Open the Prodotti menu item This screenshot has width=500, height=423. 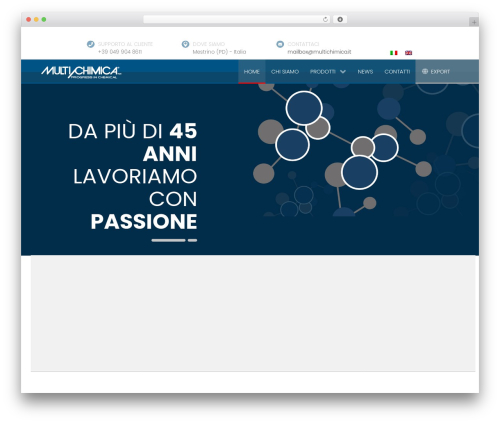point(323,72)
